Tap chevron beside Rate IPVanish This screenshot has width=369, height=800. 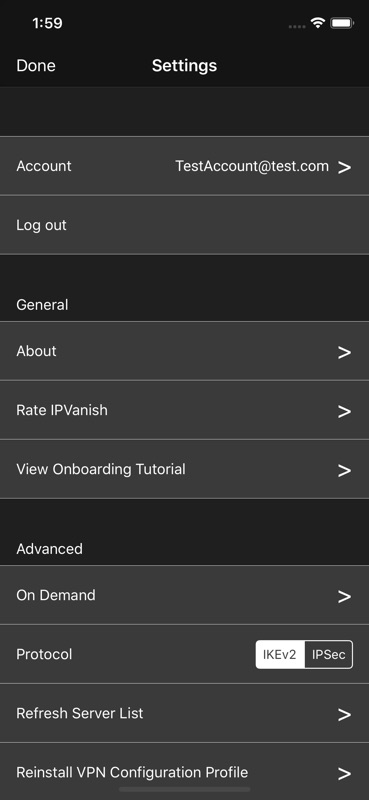345,411
